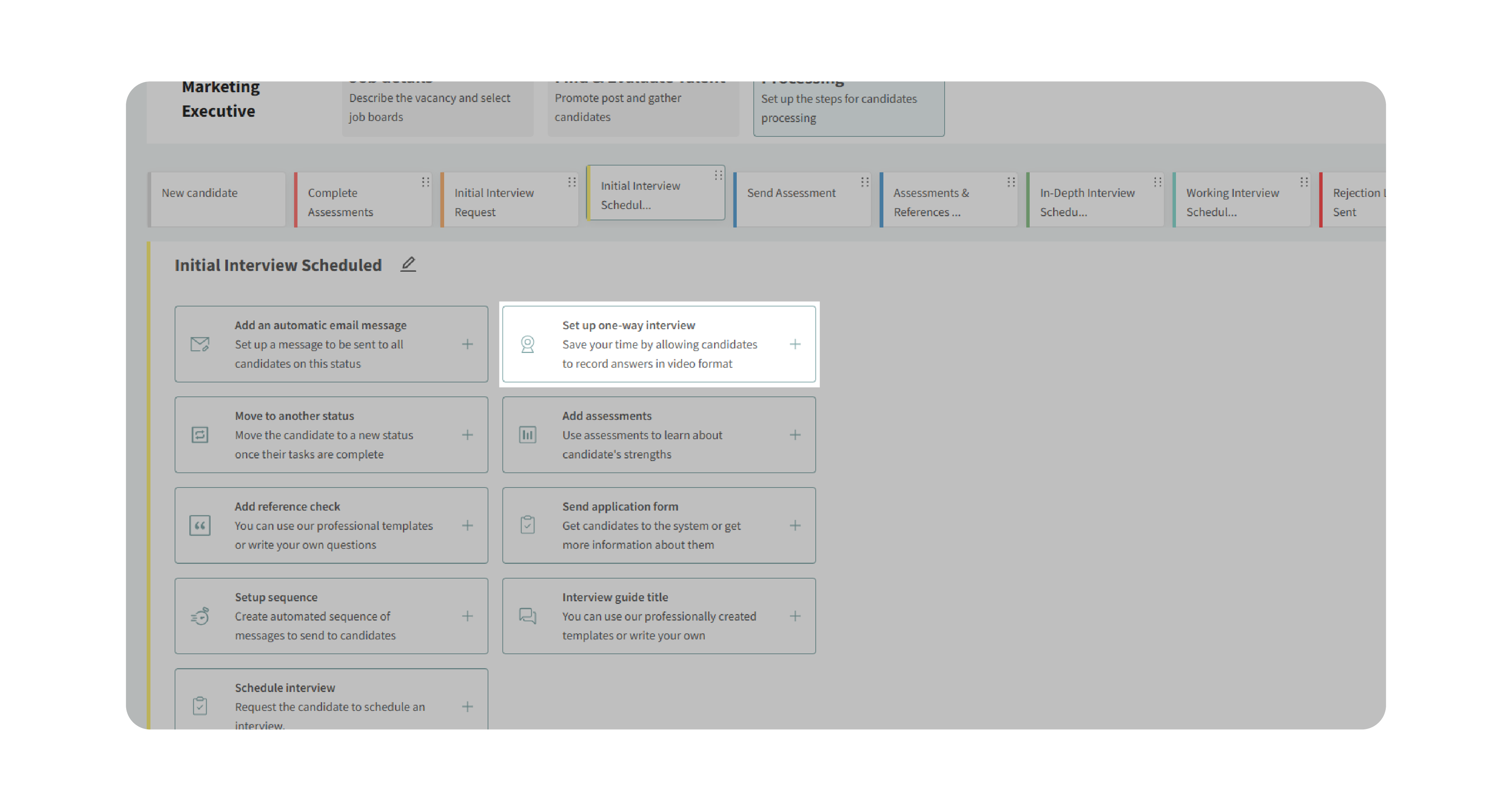Click the Setup sequence timer icon
The height and width of the screenshot is (811, 1512).
(x=200, y=616)
